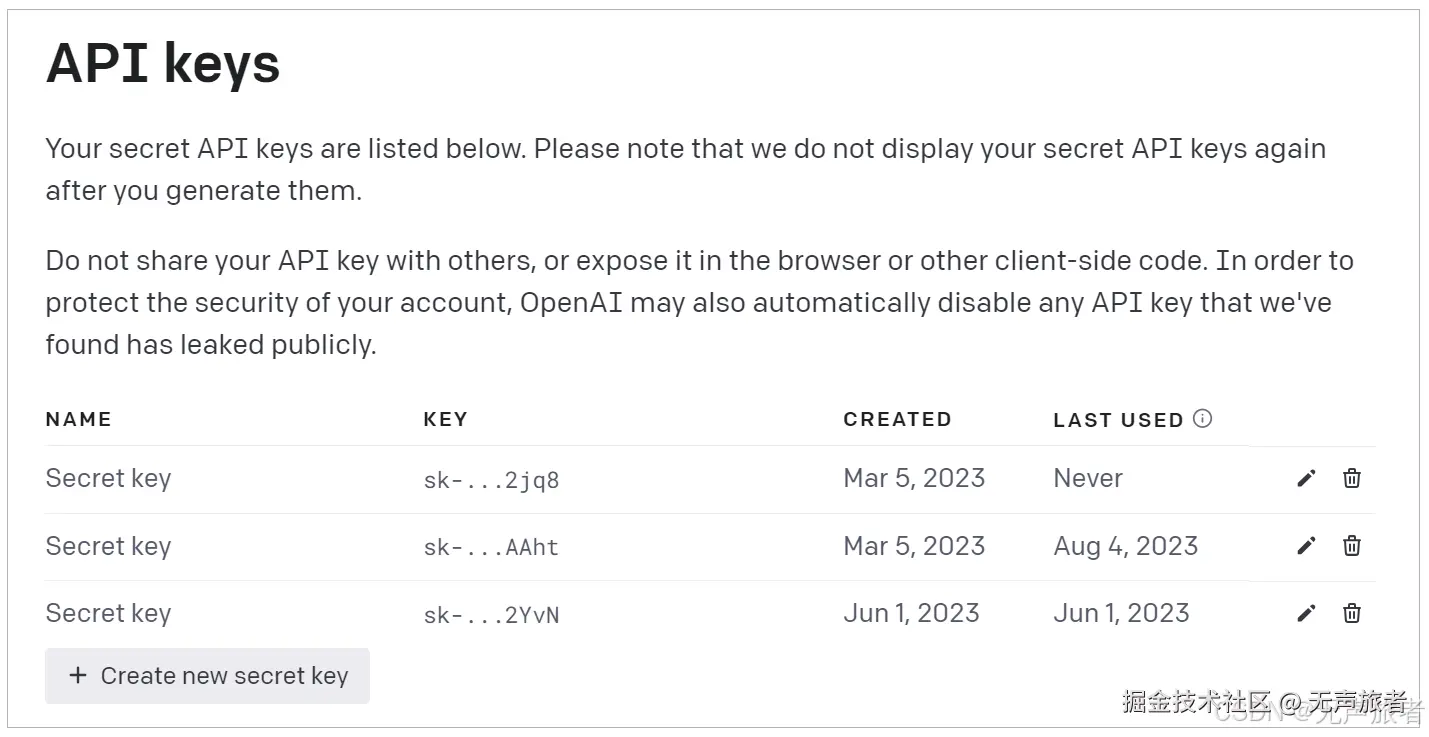Click the Never last used value
Image resolution: width=1429 pixels, height=737 pixels.
click(x=1088, y=479)
